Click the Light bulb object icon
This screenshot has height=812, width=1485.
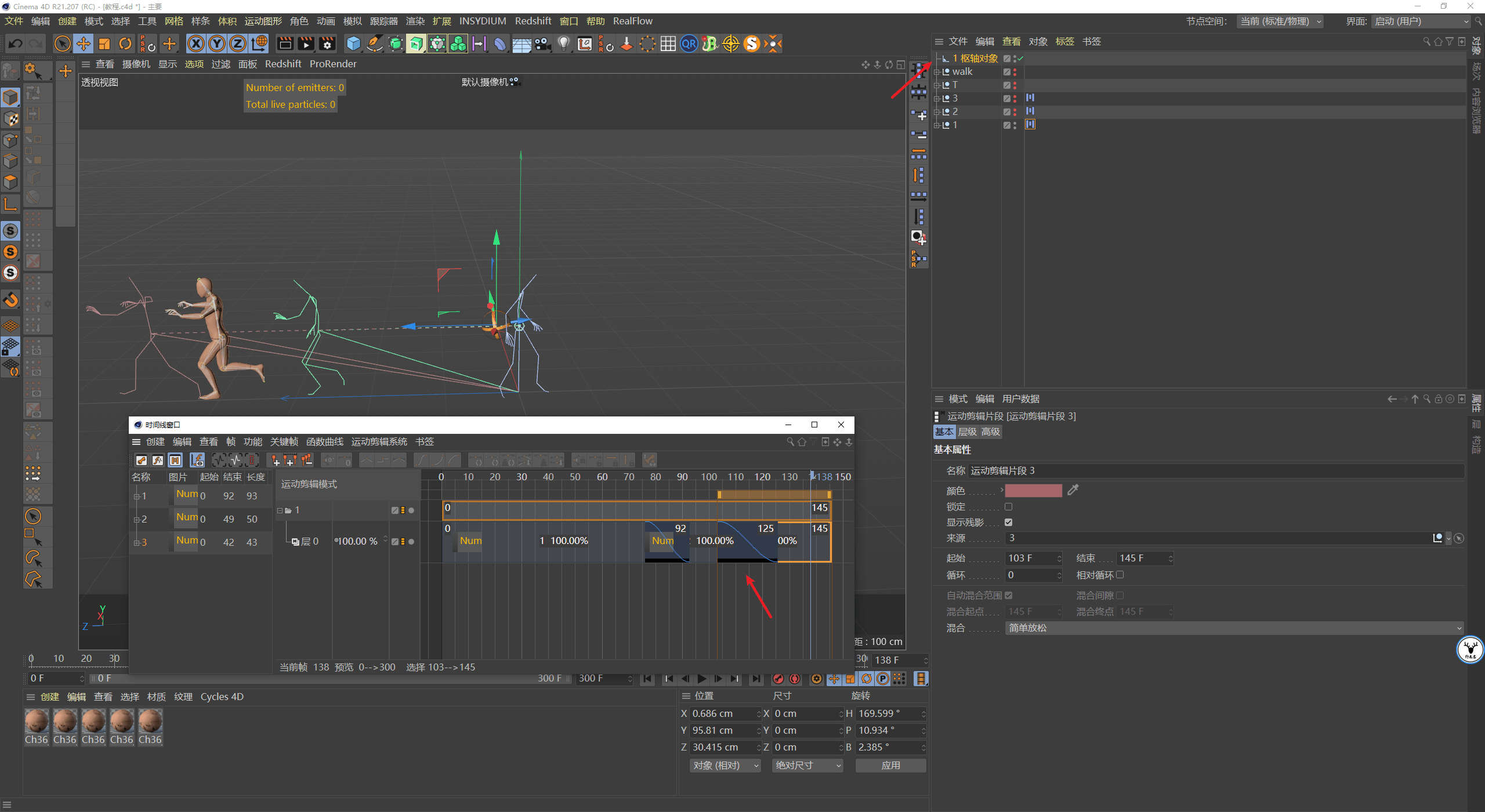pos(563,43)
